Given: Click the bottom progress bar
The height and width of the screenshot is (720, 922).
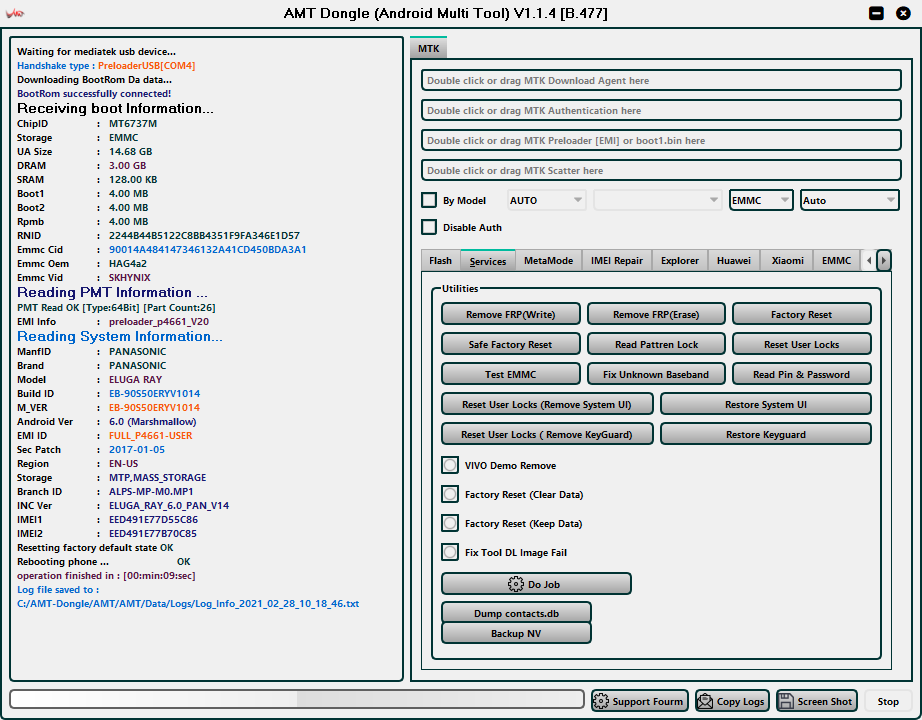Looking at the screenshot, I should tap(297, 699).
